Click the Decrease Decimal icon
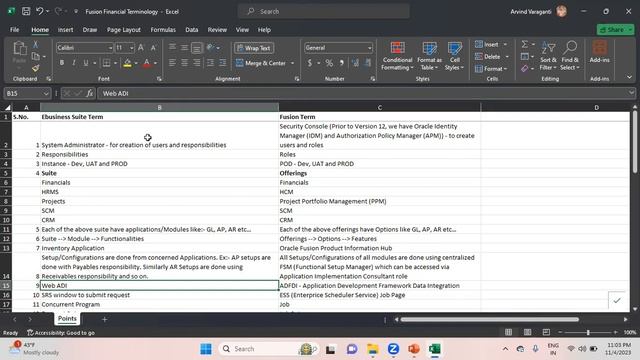640x360 pixels. tap(368, 63)
